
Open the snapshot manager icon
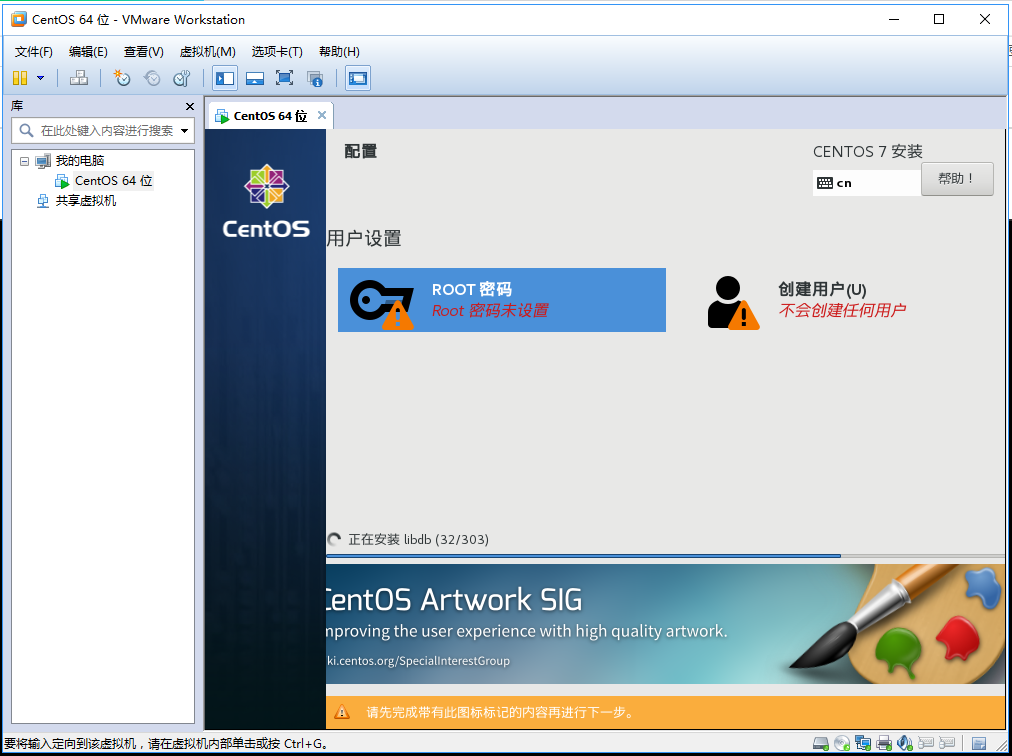182,78
